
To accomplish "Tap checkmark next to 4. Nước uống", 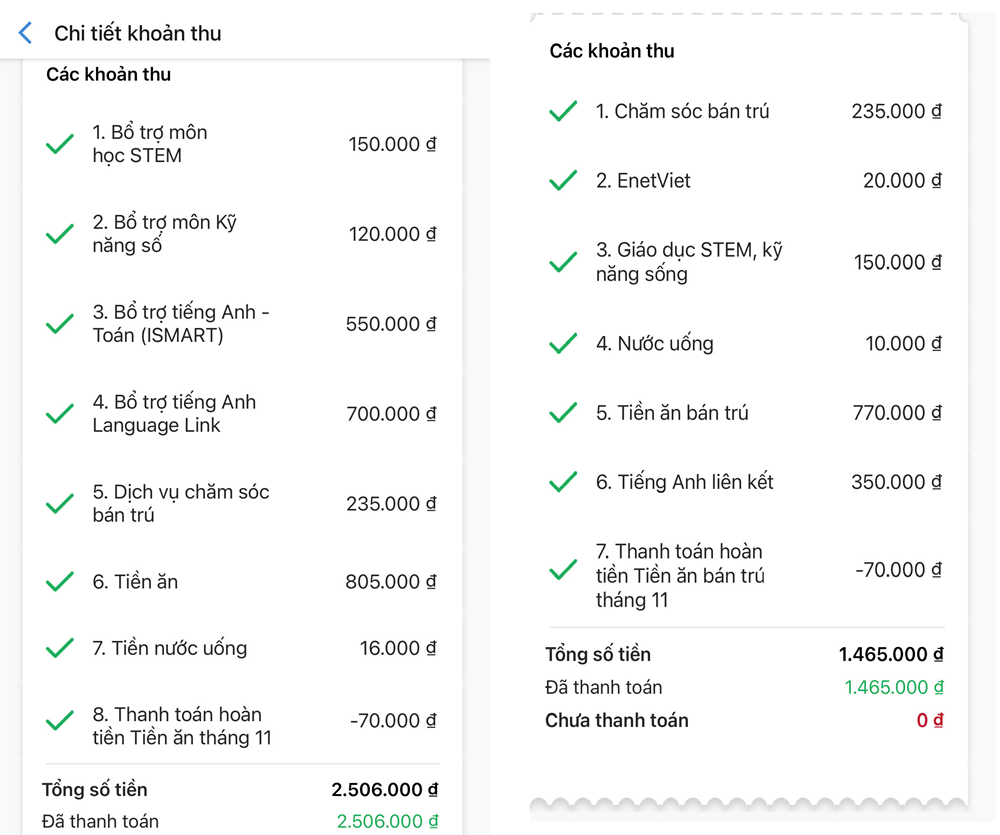I will [x=563, y=344].
